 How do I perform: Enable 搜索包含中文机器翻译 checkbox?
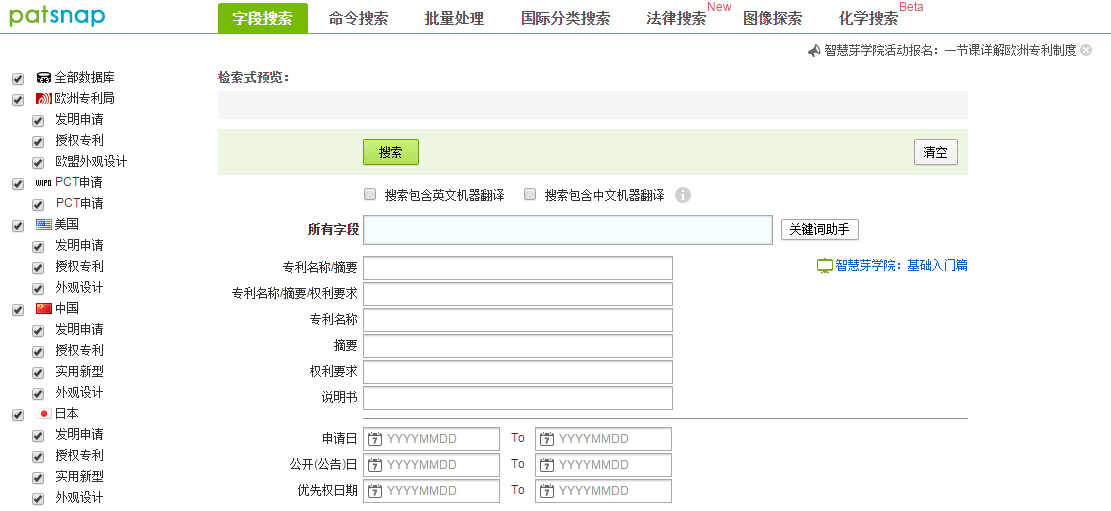(x=530, y=194)
